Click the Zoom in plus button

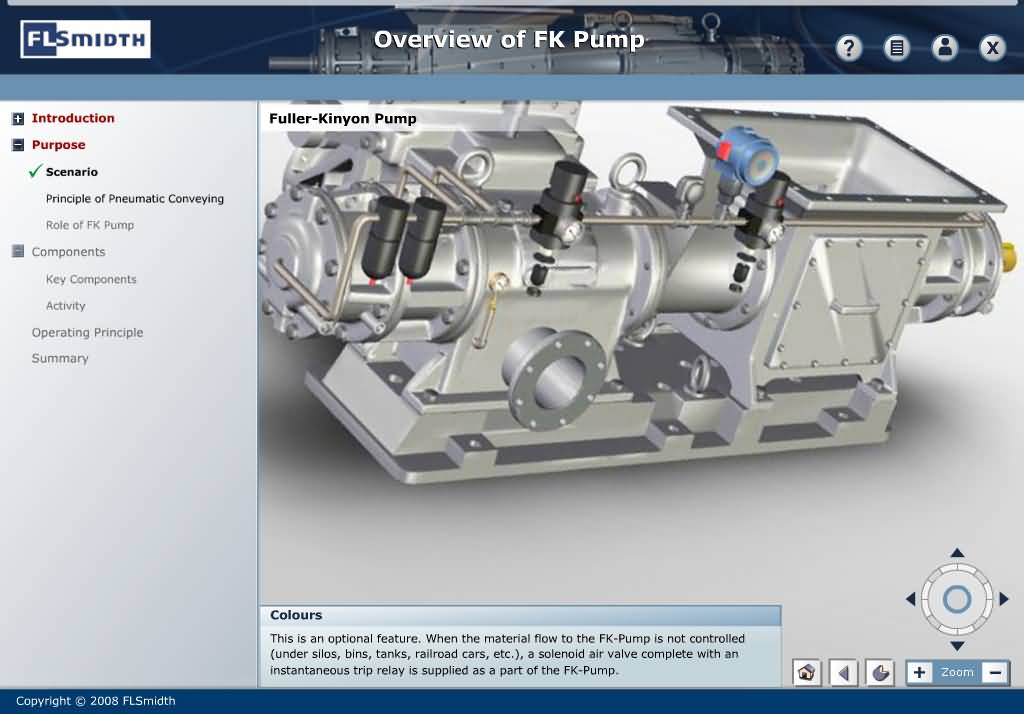(x=920, y=672)
